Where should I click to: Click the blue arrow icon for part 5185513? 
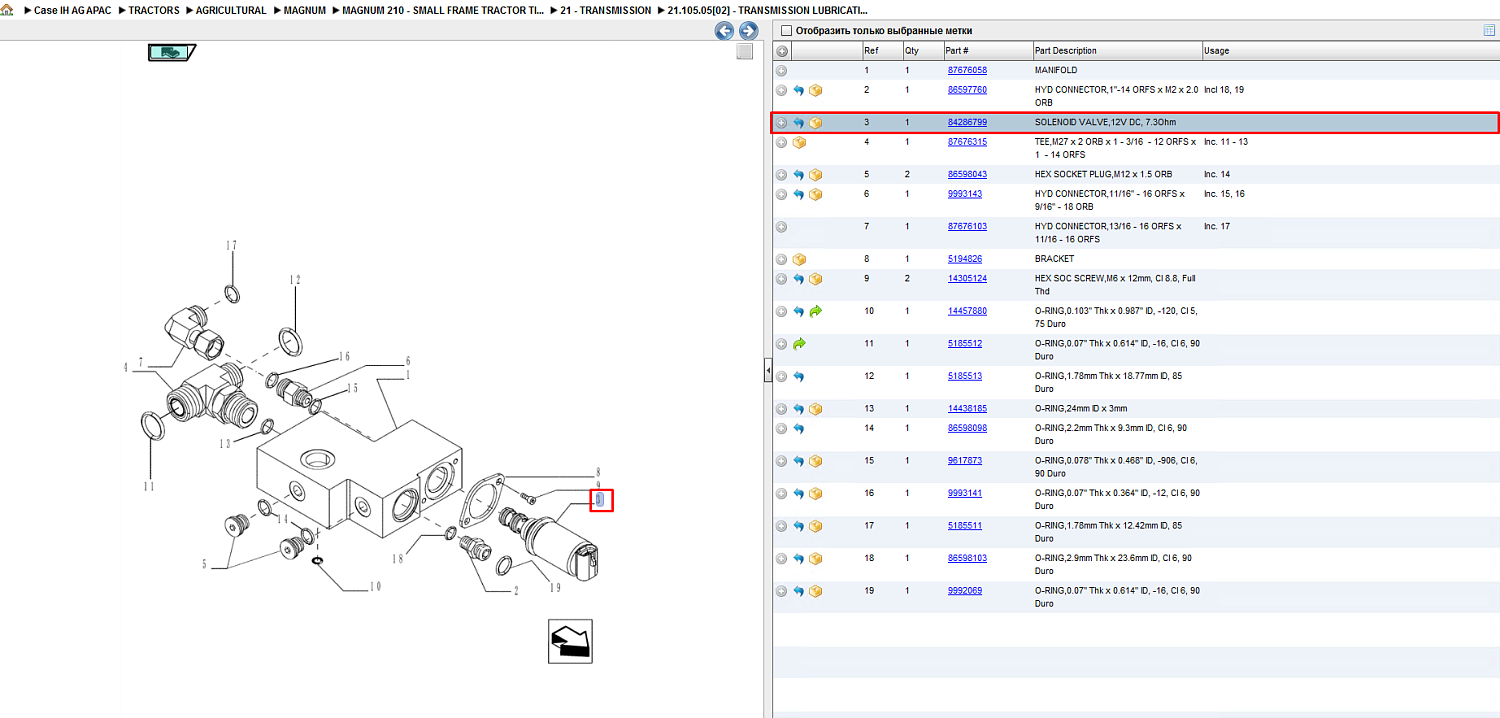799,376
